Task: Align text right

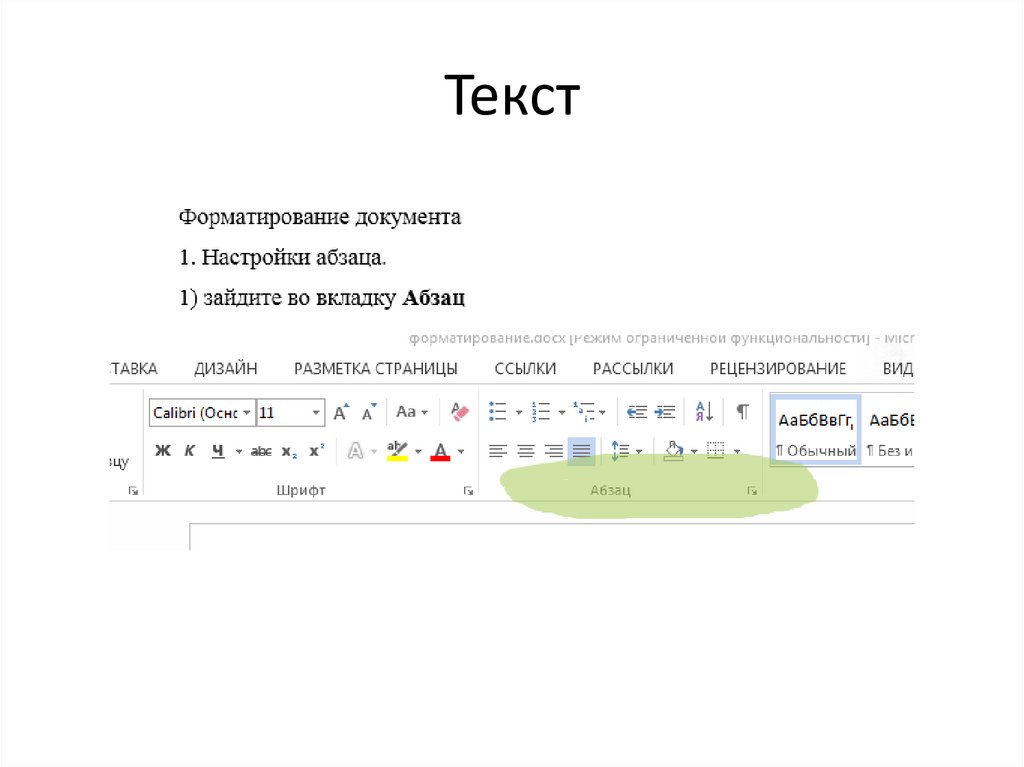Action: coord(554,451)
